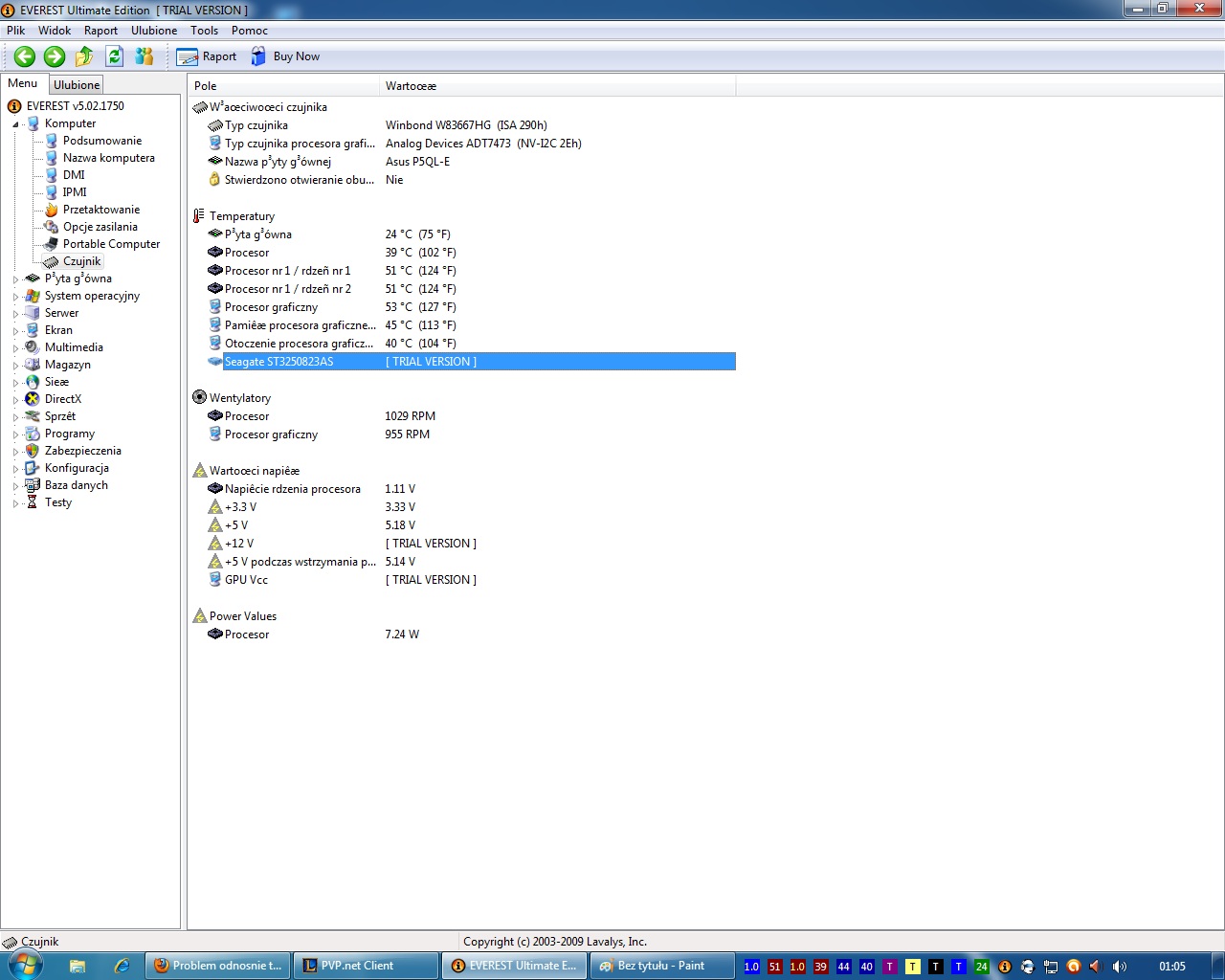Switch to Bez tytułu - Paint window
The height and width of the screenshot is (980, 1225).
coord(662,966)
